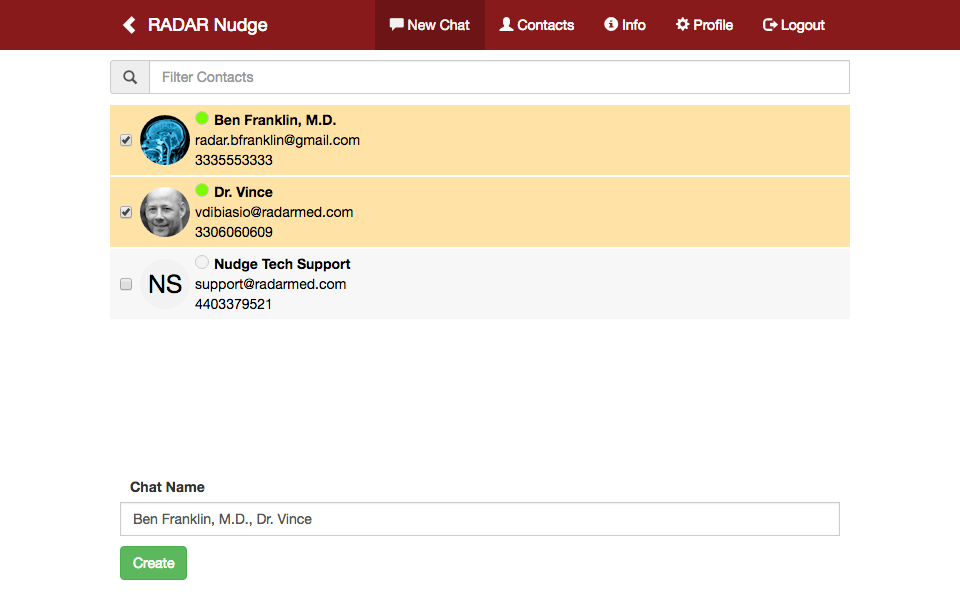
Task: Click the back arrow beside RADAR Nudge
Action: (129, 25)
